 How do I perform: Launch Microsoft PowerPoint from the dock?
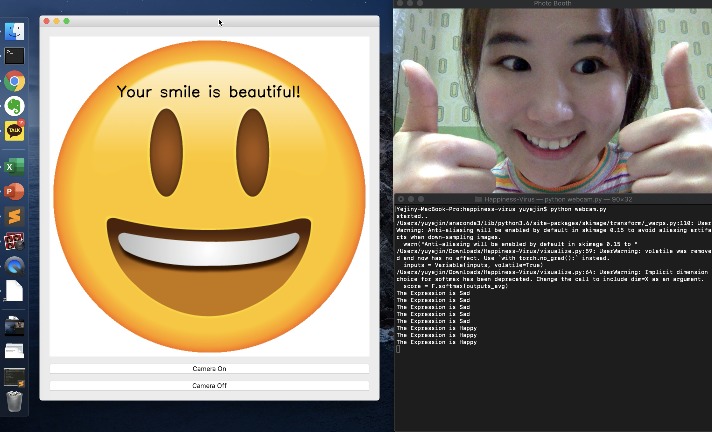[x=15, y=192]
